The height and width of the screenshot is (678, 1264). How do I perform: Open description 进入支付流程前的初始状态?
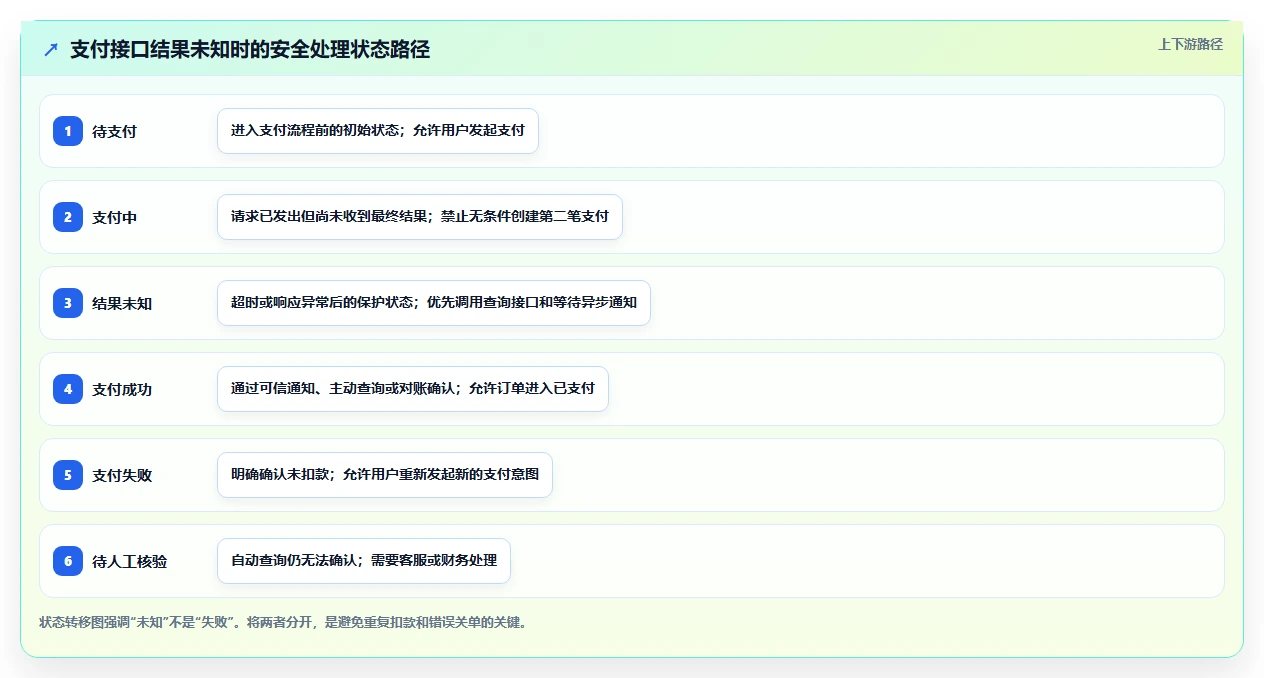pyautogui.click(x=378, y=131)
